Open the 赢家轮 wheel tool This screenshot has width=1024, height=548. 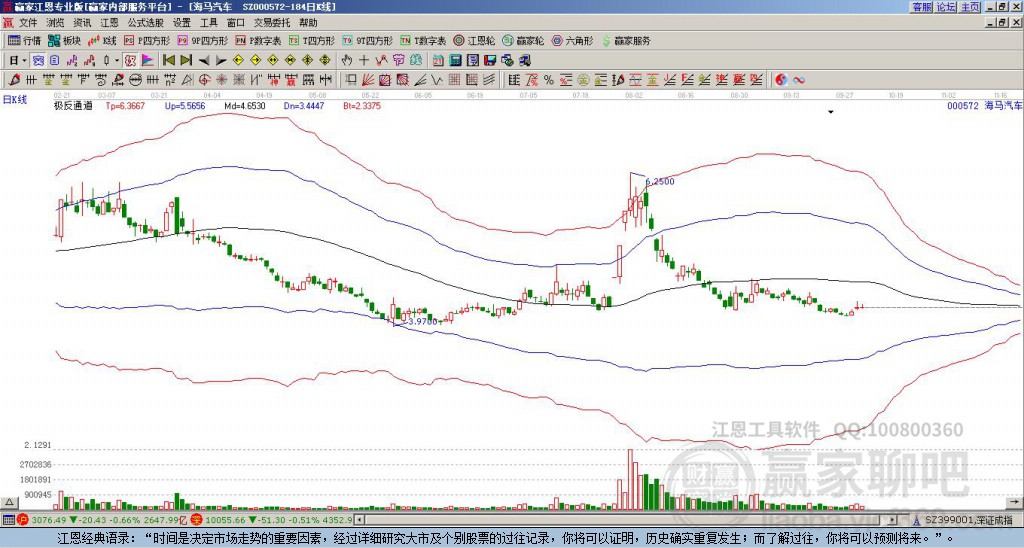point(523,41)
